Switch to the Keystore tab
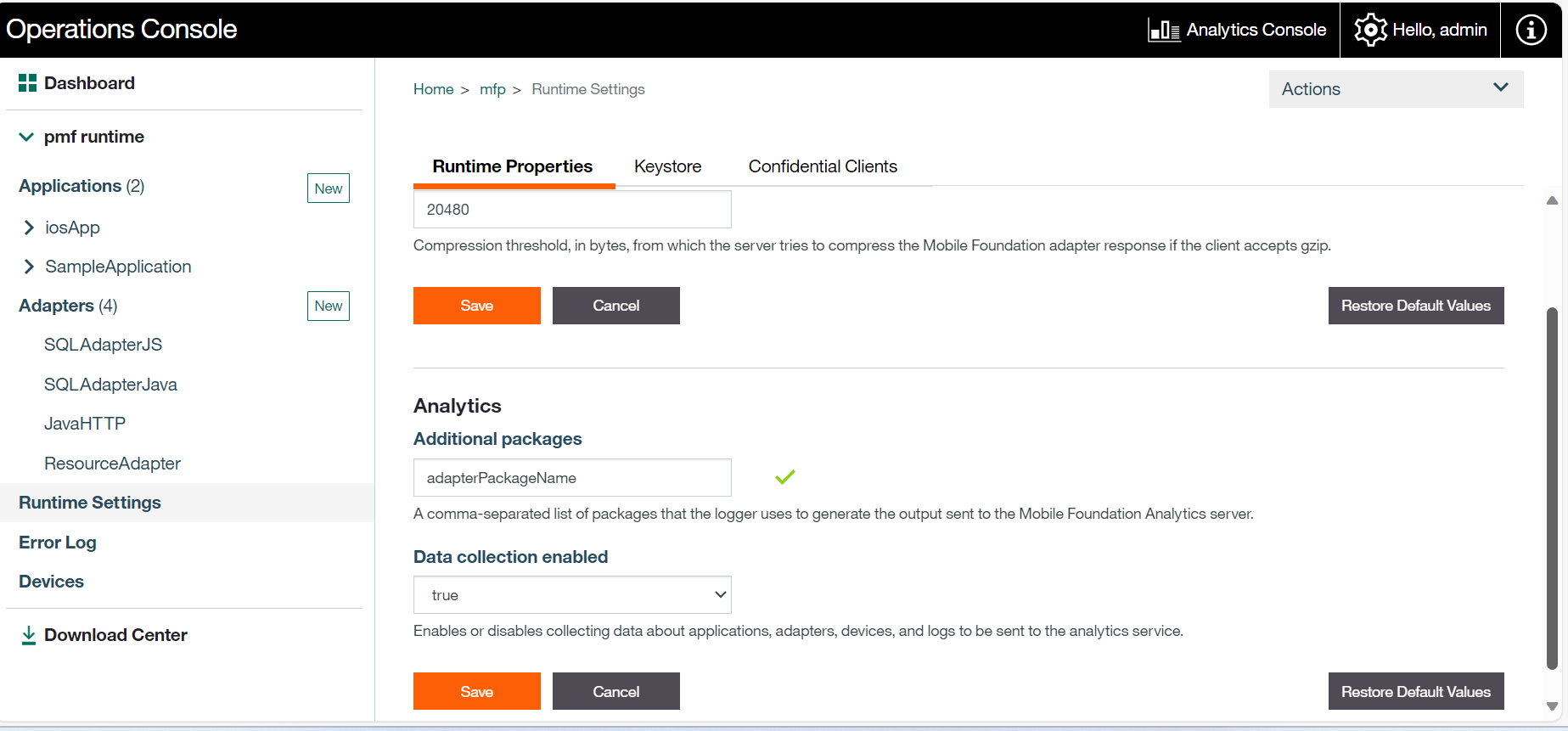 click(667, 166)
